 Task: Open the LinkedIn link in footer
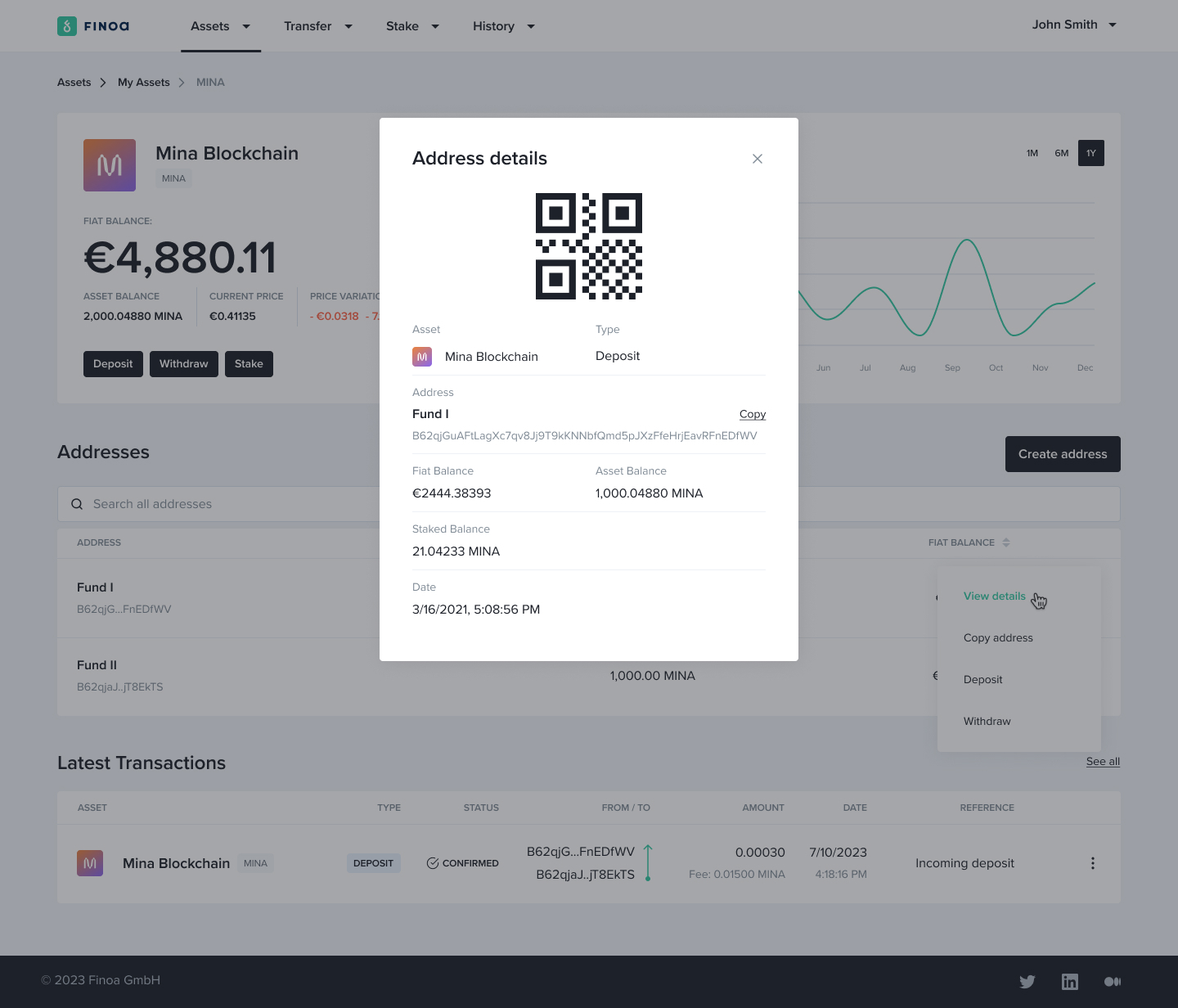pos(1070,982)
